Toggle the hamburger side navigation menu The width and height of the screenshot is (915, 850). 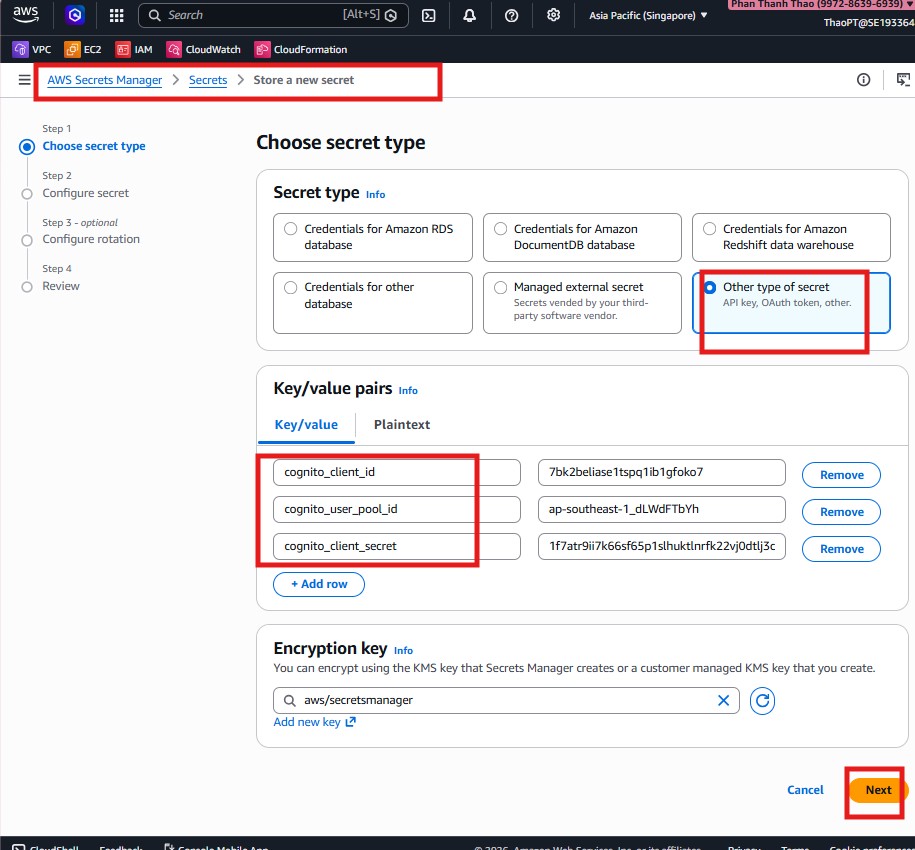click(24, 80)
